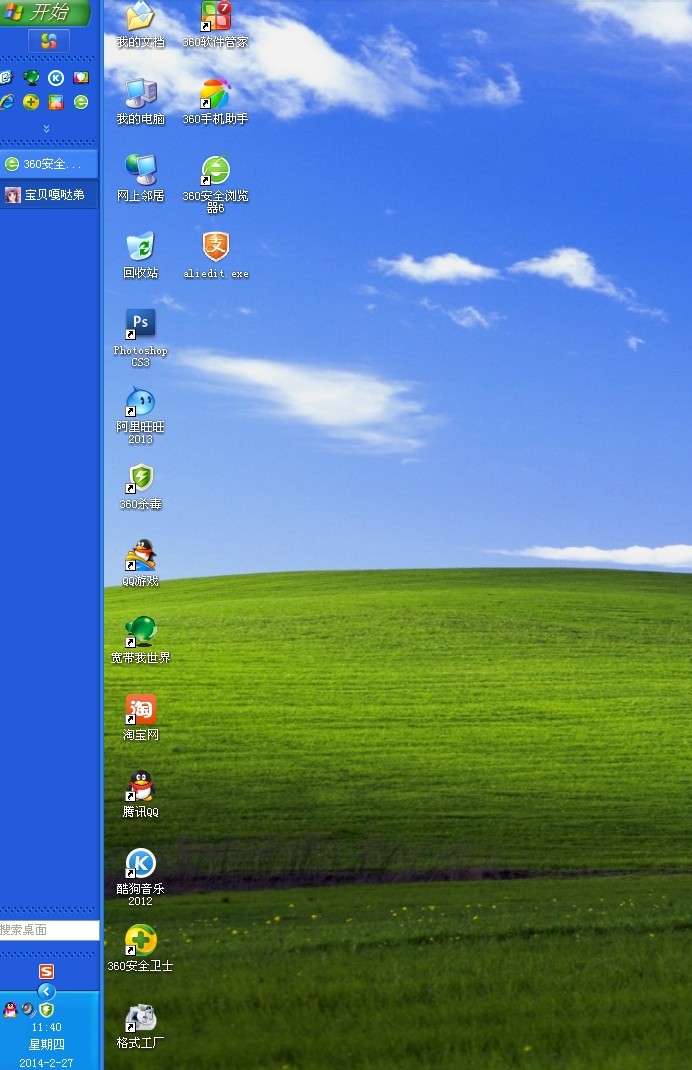Select the 腾讯QQ desktop shortcut

tap(141, 794)
